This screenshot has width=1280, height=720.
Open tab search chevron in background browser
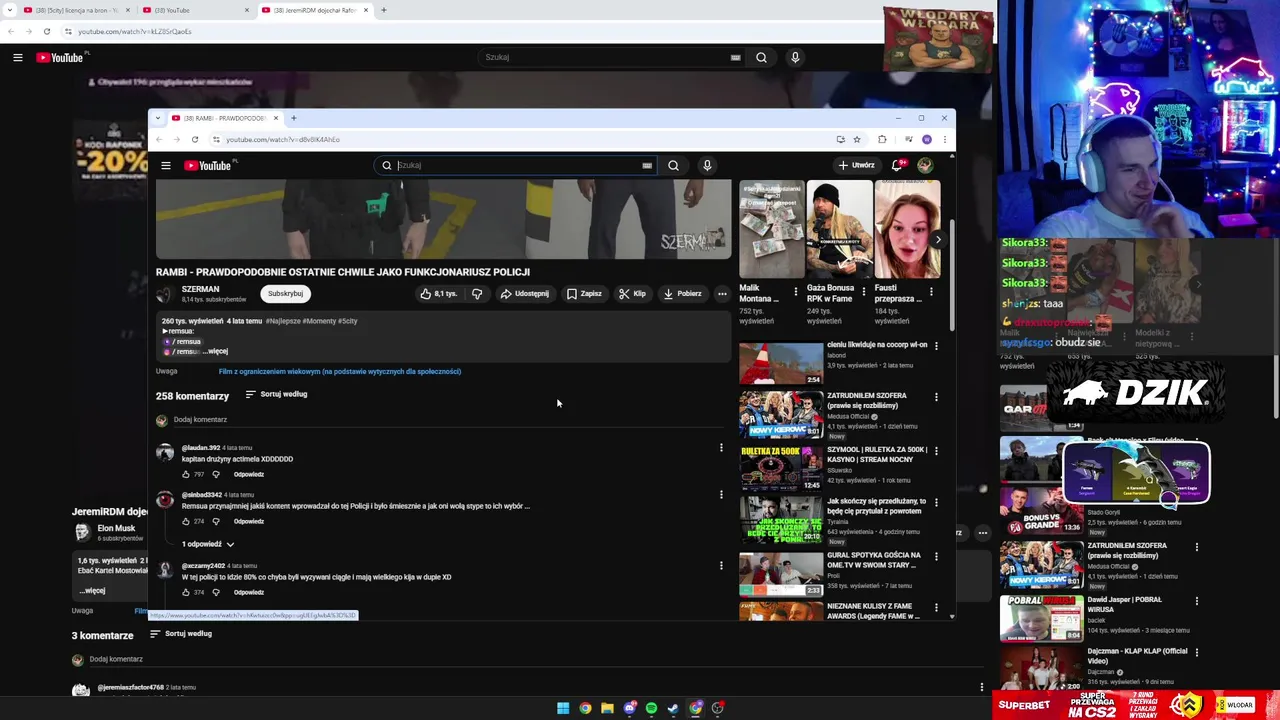8,10
